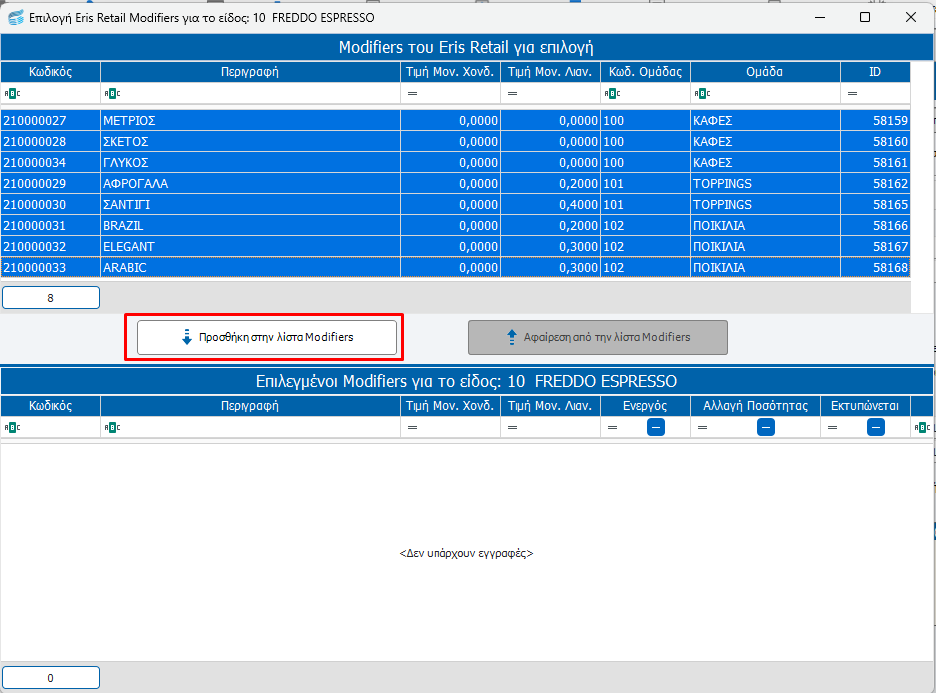The width and height of the screenshot is (936, 693).
Task: Sort by Ομάδα column header
Action: click(765, 72)
